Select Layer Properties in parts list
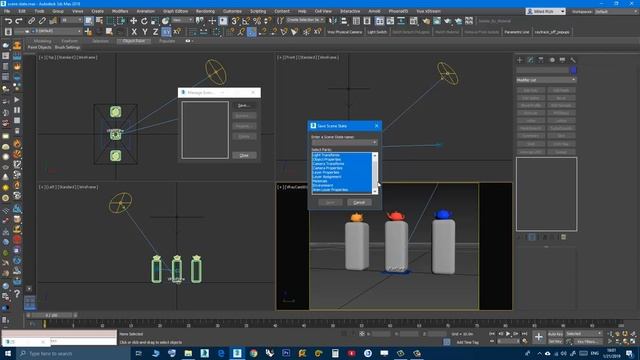 point(326,172)
